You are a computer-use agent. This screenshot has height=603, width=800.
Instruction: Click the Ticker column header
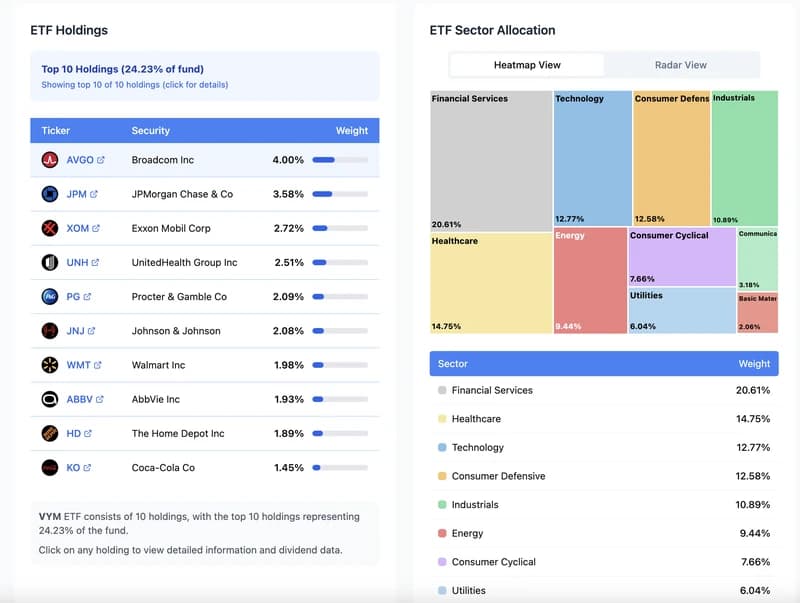[56, 131]
